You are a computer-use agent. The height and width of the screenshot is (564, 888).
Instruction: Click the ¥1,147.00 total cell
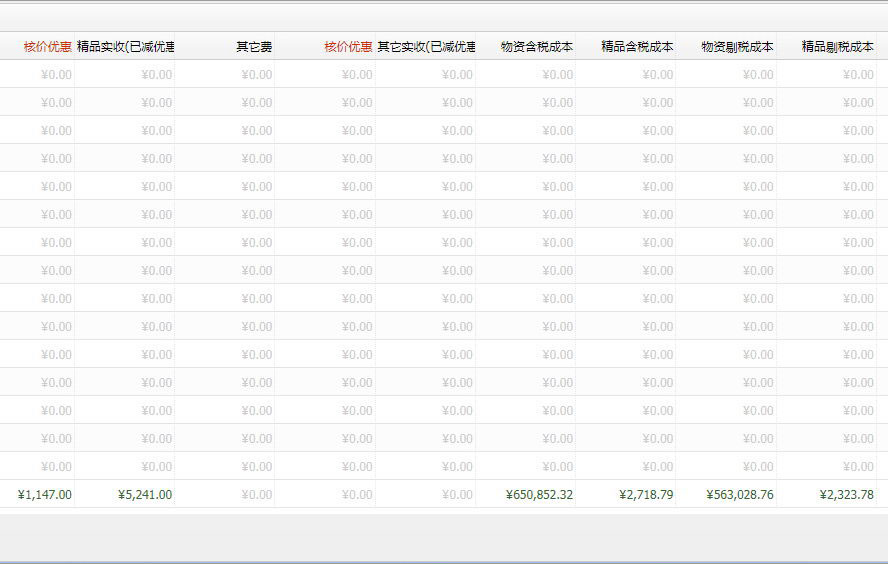pos(45,494)
